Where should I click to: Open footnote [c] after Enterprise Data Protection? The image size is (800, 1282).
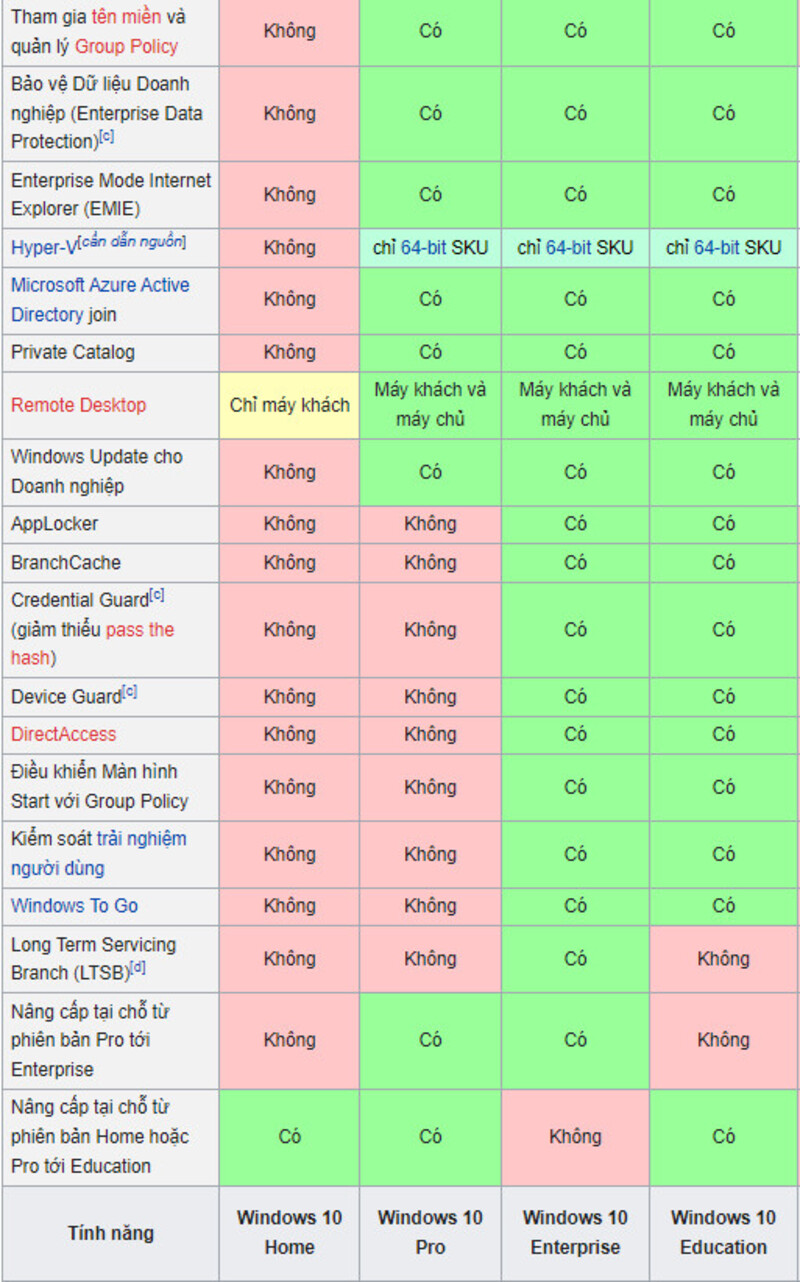tap(107, 137)
